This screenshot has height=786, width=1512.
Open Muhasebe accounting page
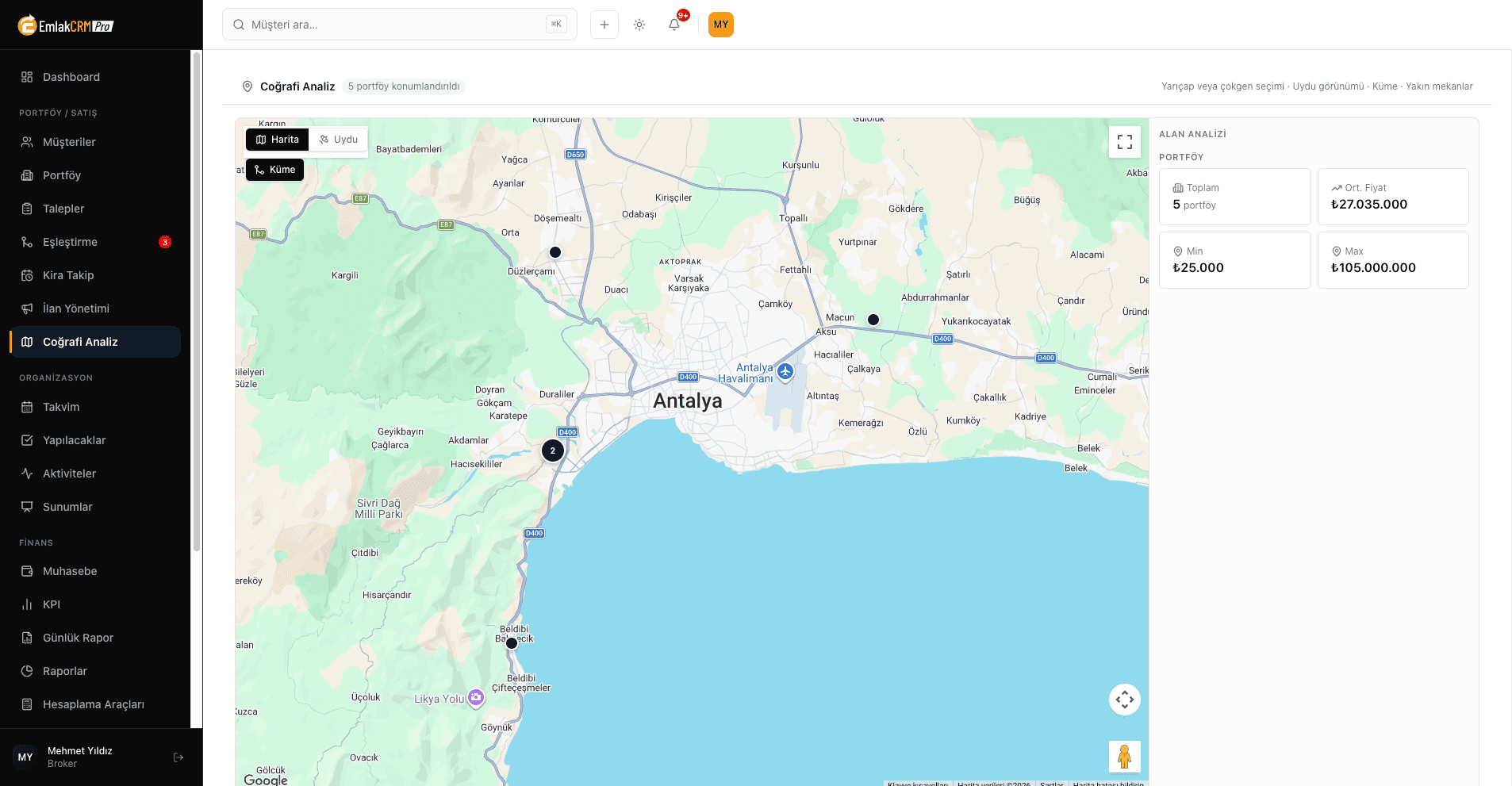[x=95, y=571]
